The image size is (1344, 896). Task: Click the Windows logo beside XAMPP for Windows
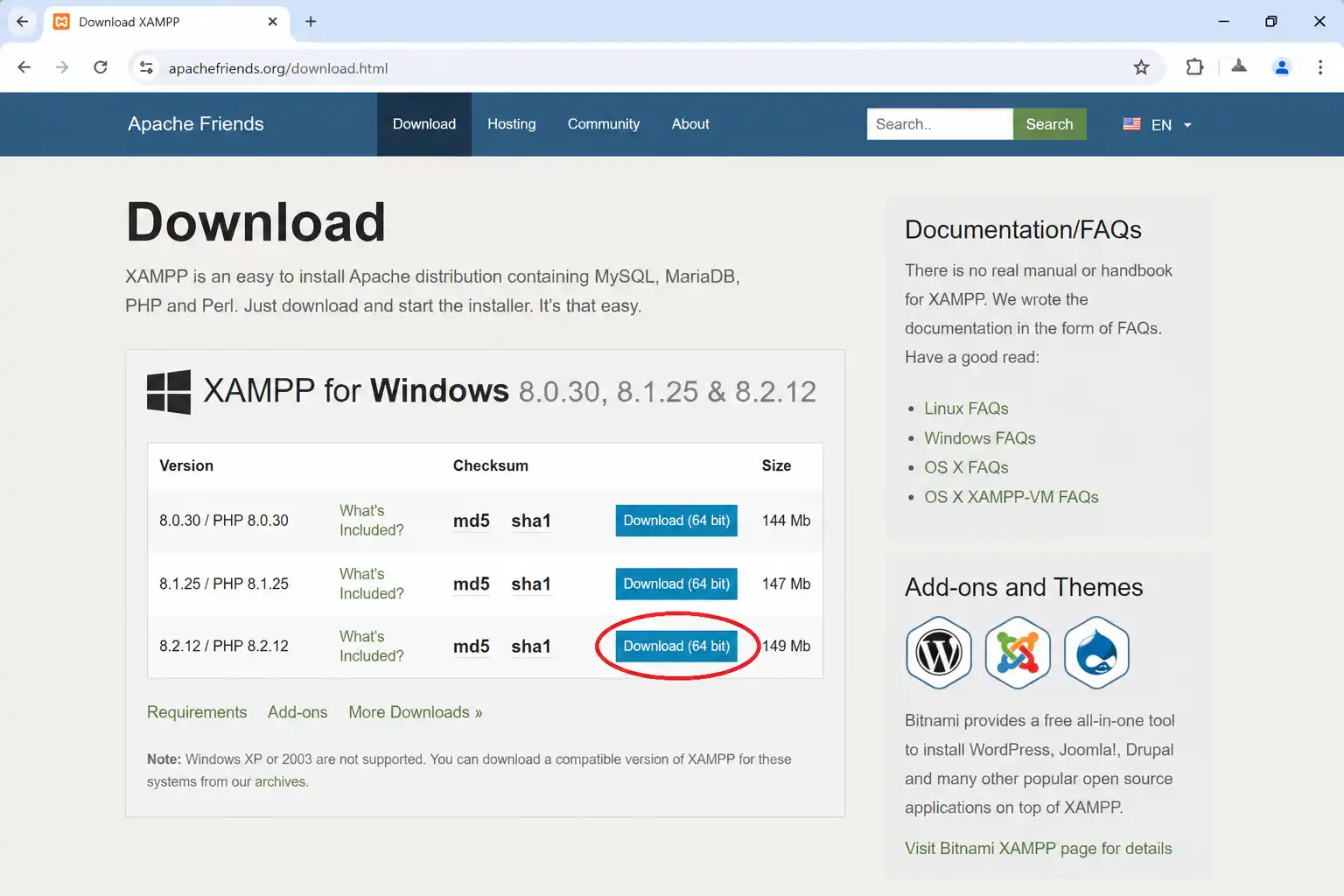pyautogui.click(x=169, y=391)
